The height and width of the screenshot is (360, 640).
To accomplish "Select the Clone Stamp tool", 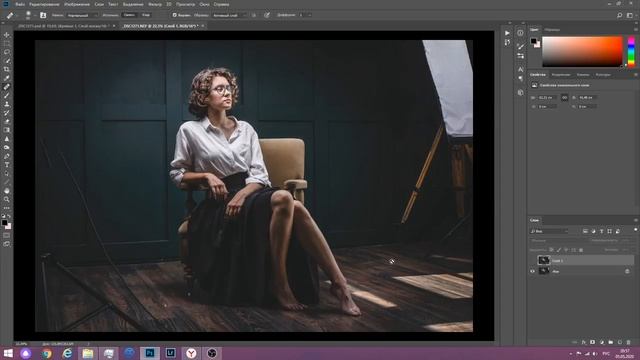I will coord(7,104).
